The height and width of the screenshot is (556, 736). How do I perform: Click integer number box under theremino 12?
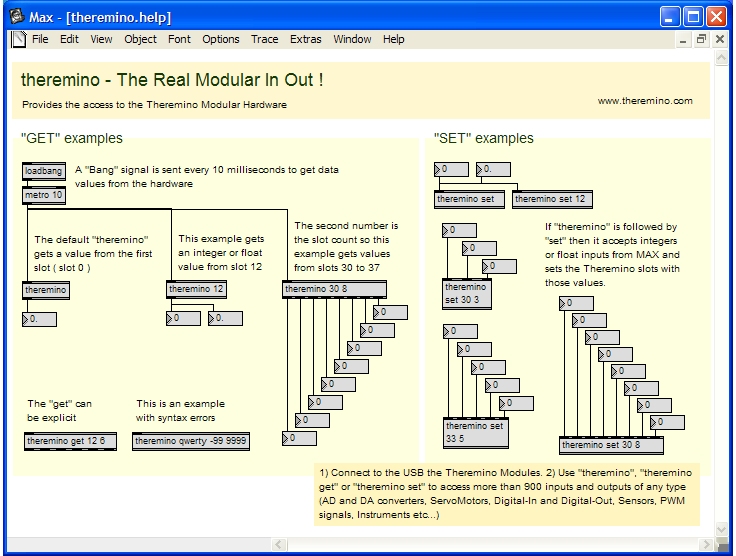[x=184, y=318]
